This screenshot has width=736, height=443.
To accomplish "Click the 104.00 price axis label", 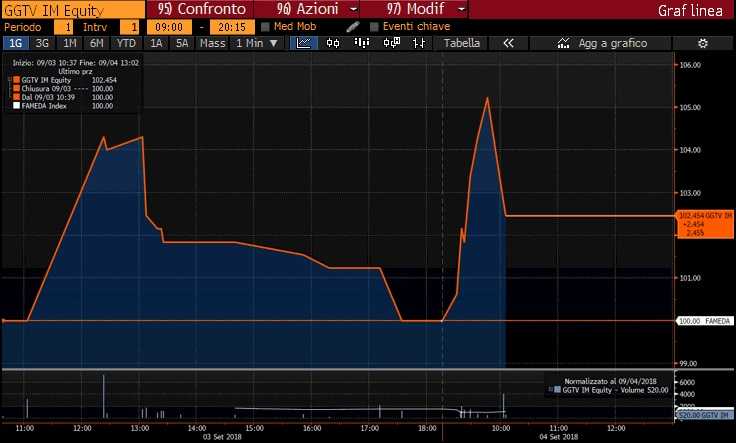I will point(690,150).
